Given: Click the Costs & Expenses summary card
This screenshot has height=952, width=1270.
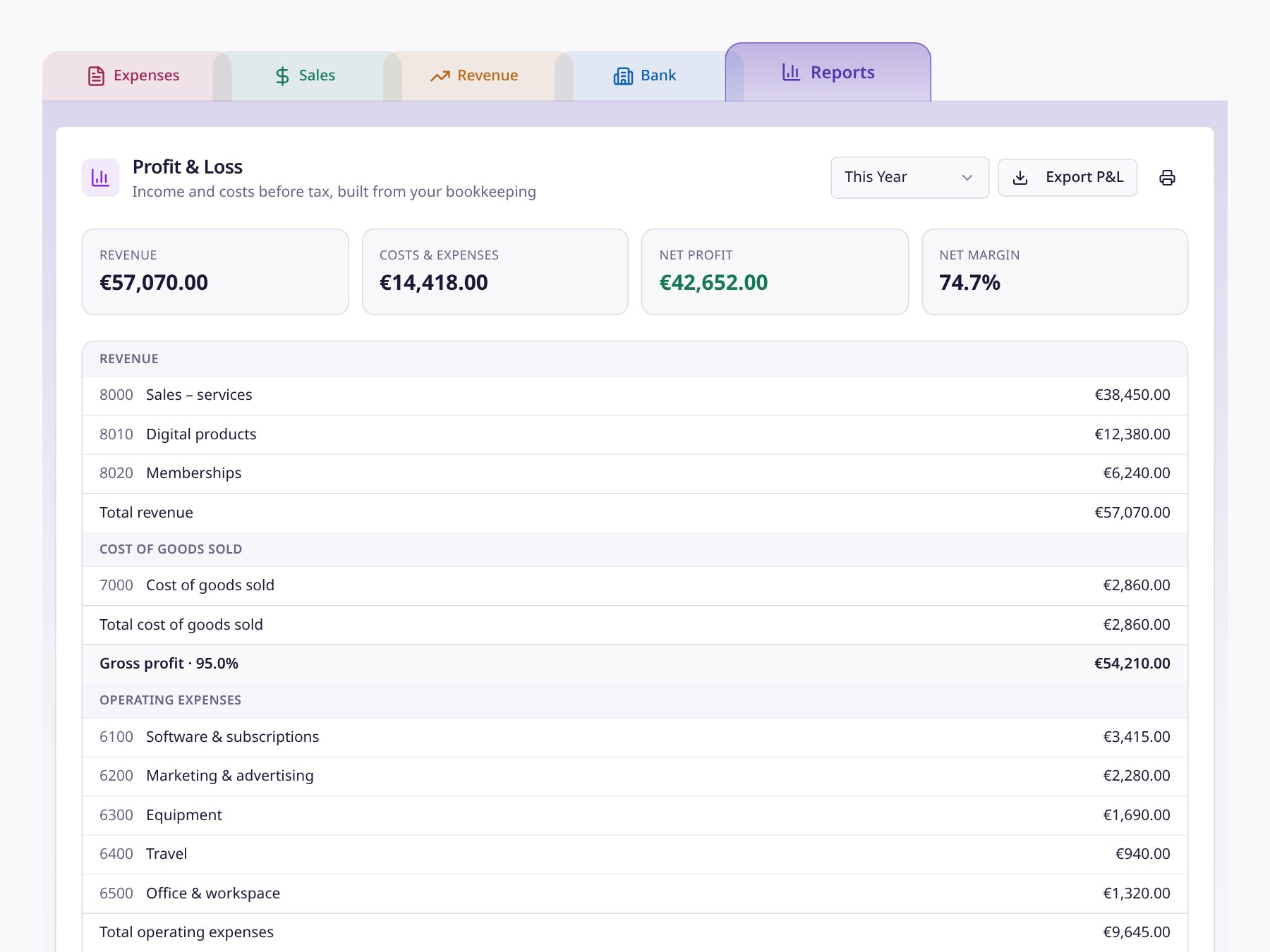Looking at the screenshot, I should (x=495, y=271).
